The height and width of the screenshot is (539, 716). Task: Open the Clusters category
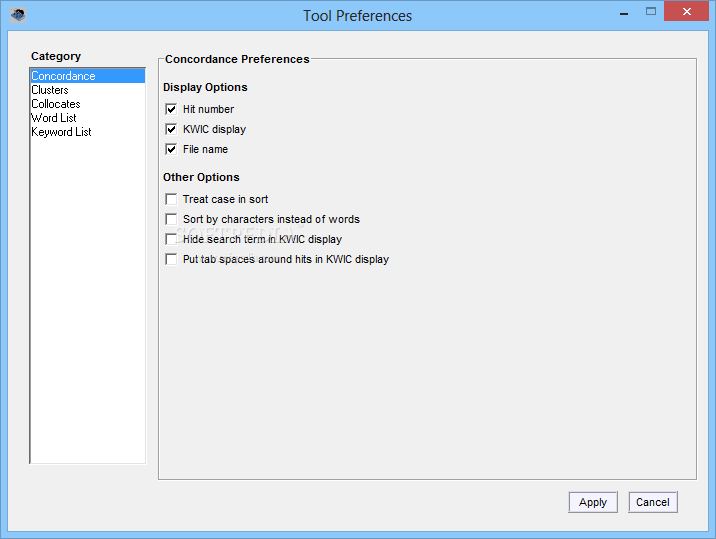point(50,90)
